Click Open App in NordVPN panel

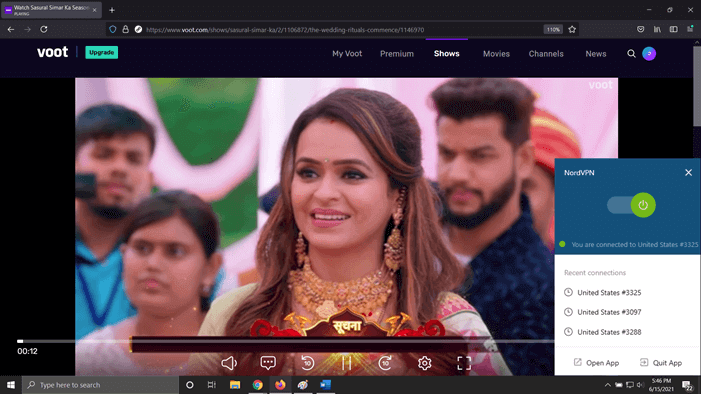[x=596, y=363]
